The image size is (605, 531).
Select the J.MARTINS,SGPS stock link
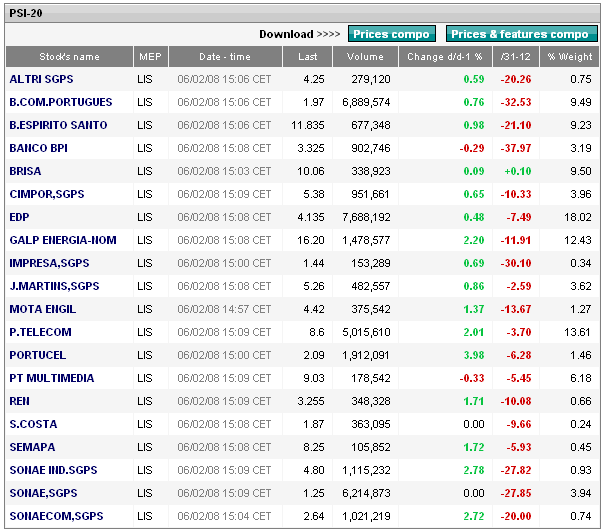54,286
